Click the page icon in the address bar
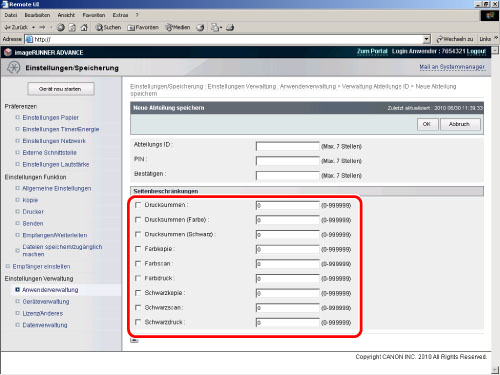The height and width of the screenshot is (375, 500). [29, 39]
